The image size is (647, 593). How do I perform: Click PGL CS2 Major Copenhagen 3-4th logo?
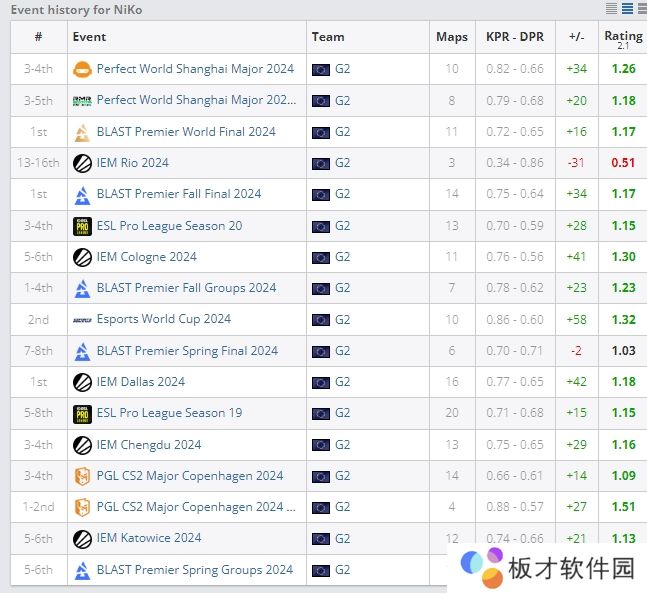pos(82,476)
